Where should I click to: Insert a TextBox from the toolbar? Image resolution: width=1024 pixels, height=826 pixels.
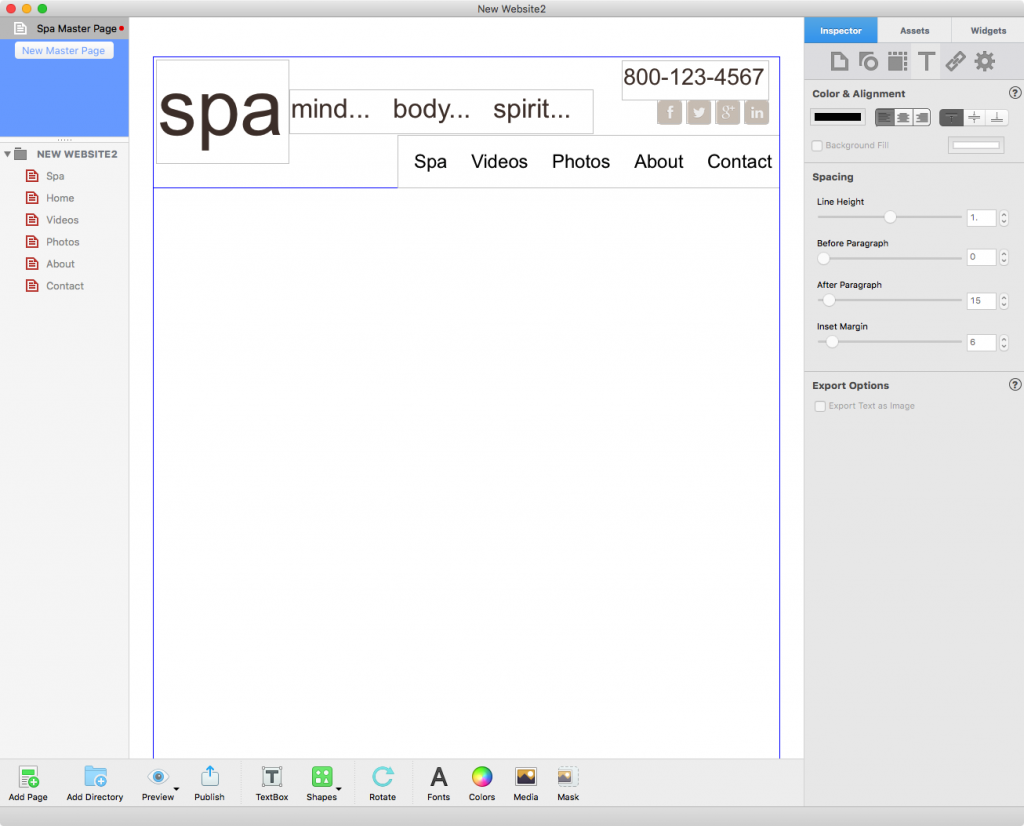coord(272,777)
